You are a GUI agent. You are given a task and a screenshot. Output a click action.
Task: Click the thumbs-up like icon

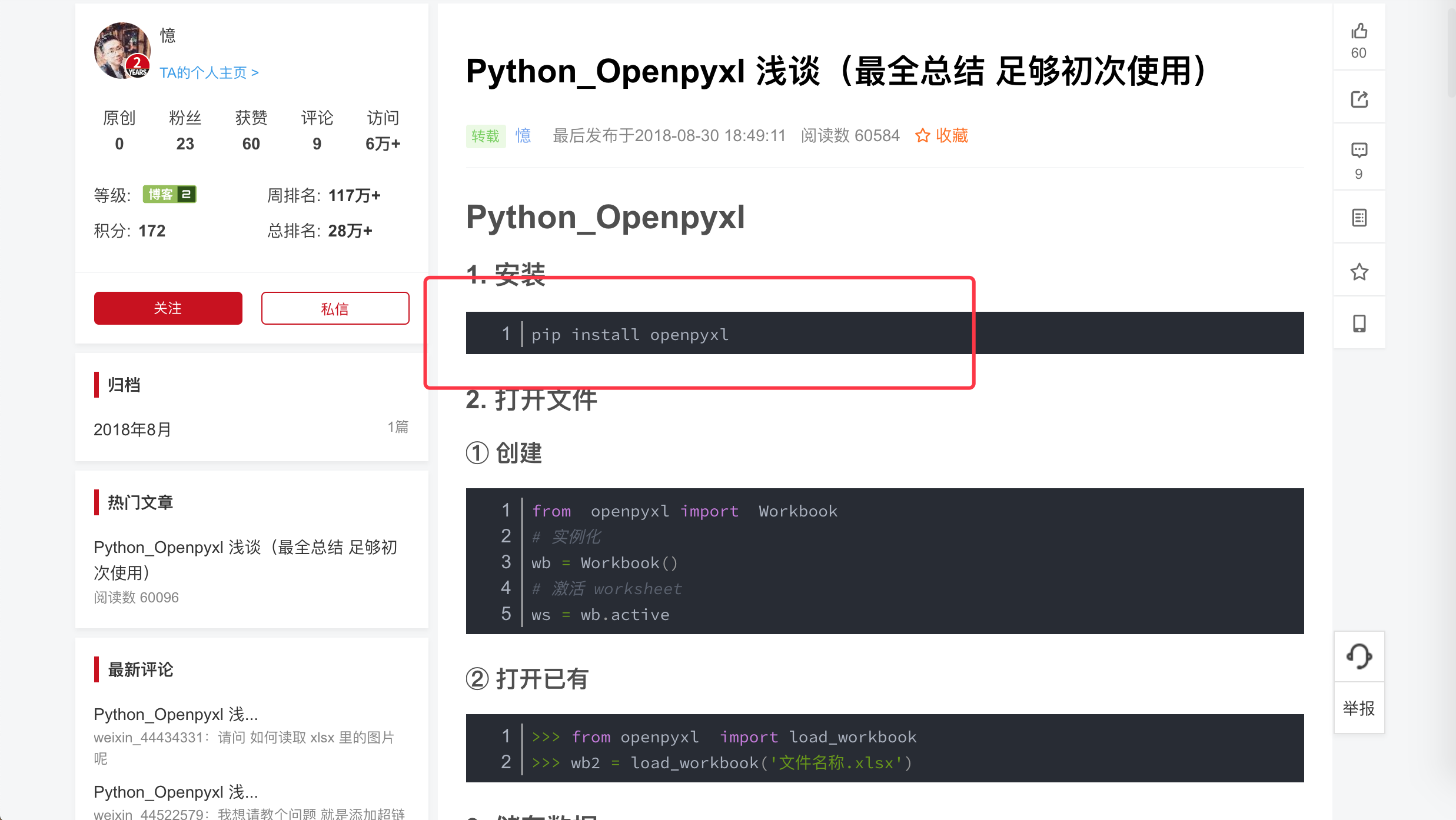pyautogui.click(x=1359, y=31)
